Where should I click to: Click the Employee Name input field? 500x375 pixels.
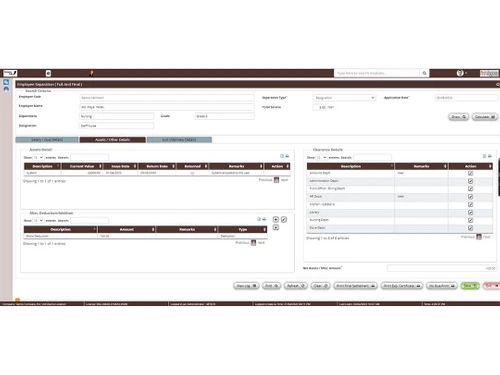tap(167, 107)
